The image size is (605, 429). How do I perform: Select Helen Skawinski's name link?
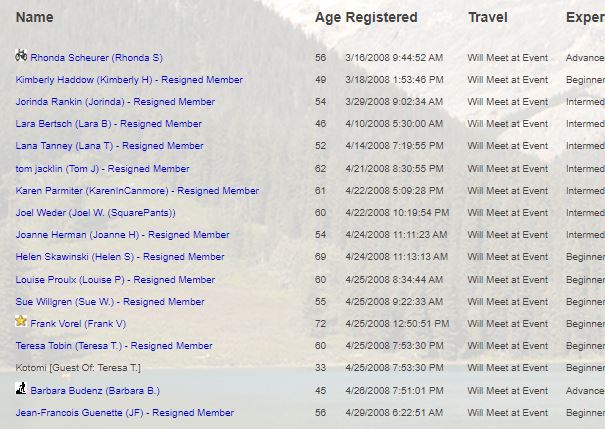click(x=120, y=257)
